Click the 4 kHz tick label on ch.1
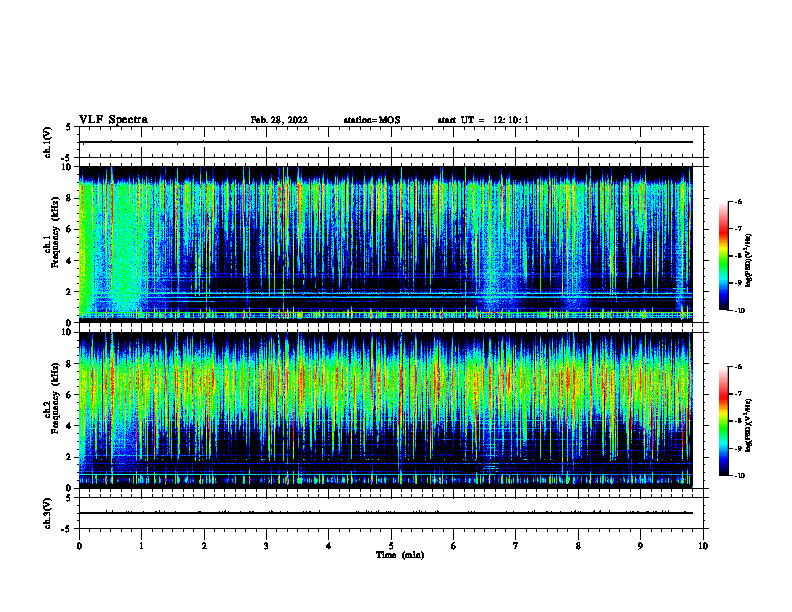The image size is (792, 612). click(x=69, y=261)
